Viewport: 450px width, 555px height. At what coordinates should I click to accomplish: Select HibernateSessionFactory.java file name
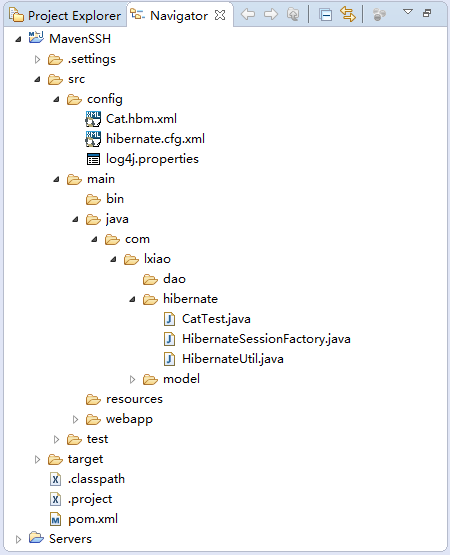coord(266,339)
